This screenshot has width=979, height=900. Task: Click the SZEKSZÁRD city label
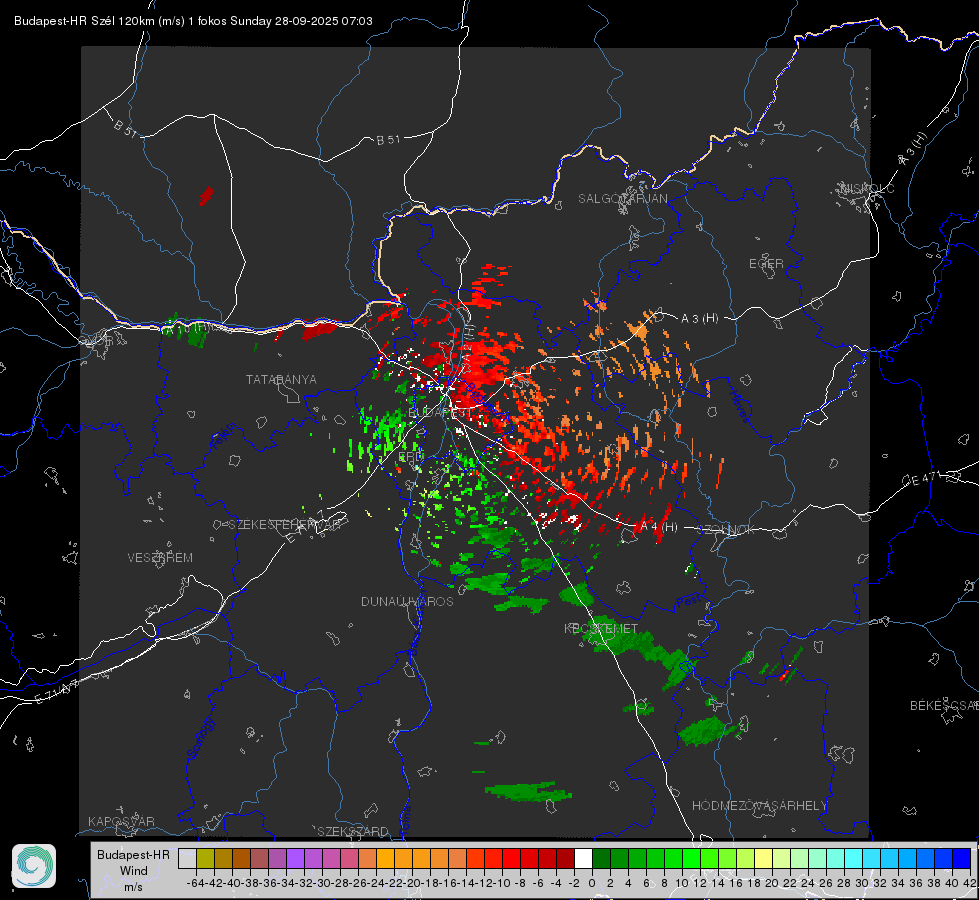click(x=353, y=831)
